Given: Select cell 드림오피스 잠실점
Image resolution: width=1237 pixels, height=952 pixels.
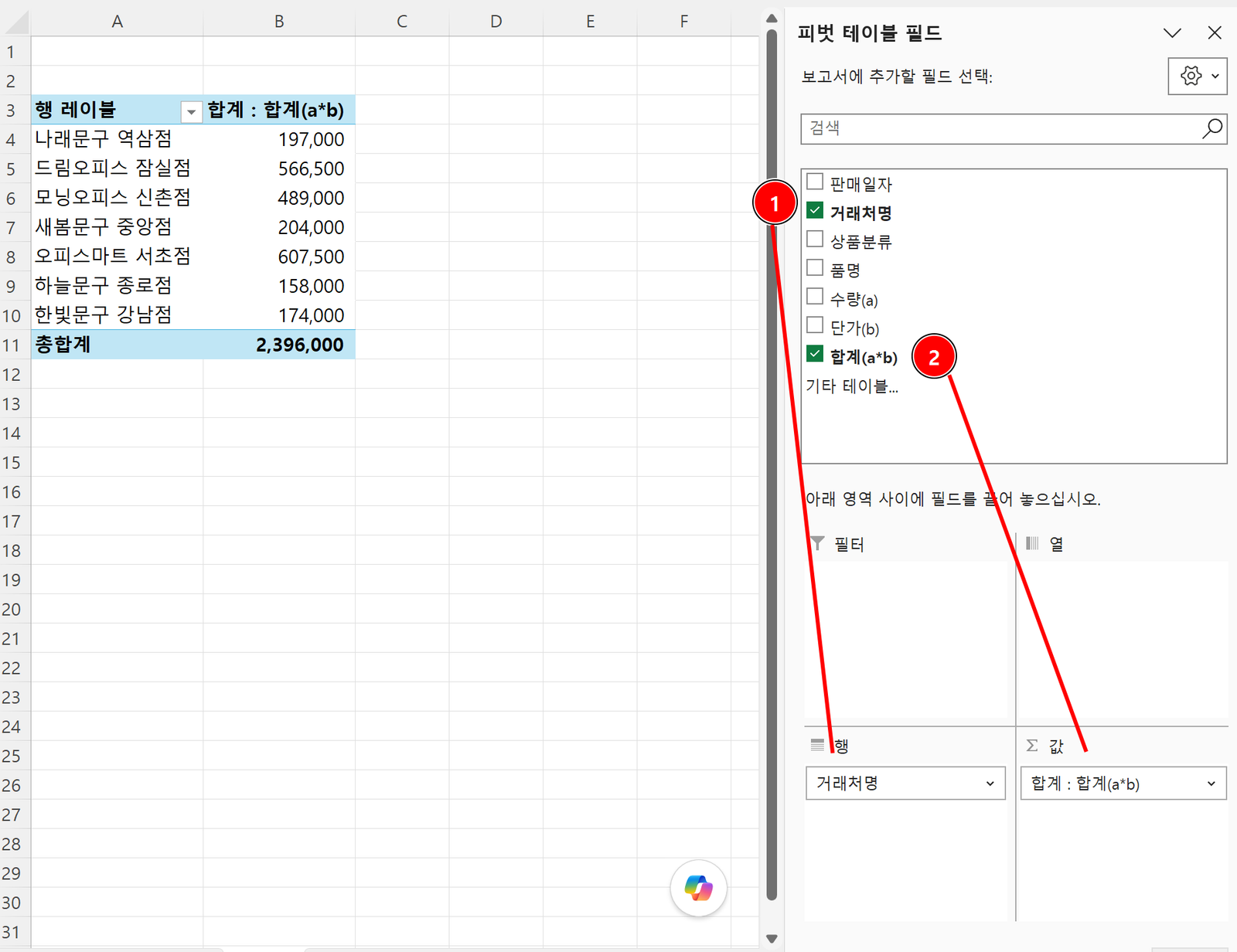Looking at the screenshot, I should point(117,168).
